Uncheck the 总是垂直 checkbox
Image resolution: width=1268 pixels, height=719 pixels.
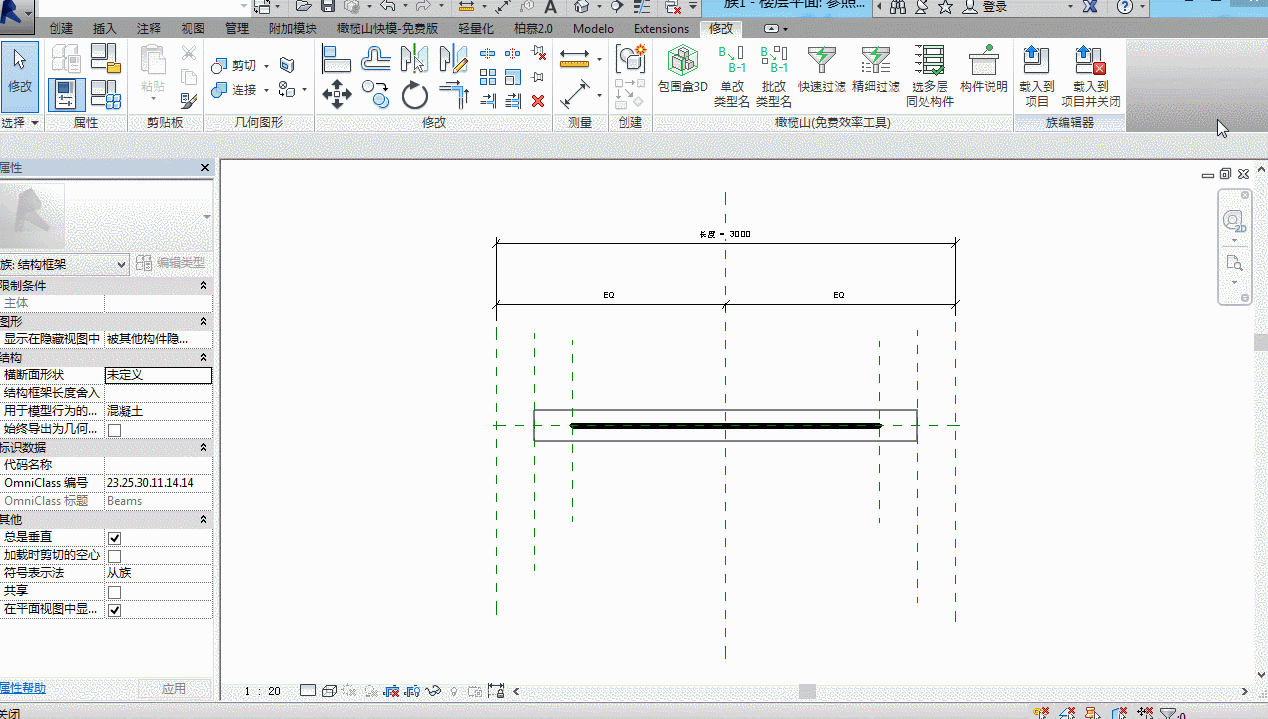114,538
